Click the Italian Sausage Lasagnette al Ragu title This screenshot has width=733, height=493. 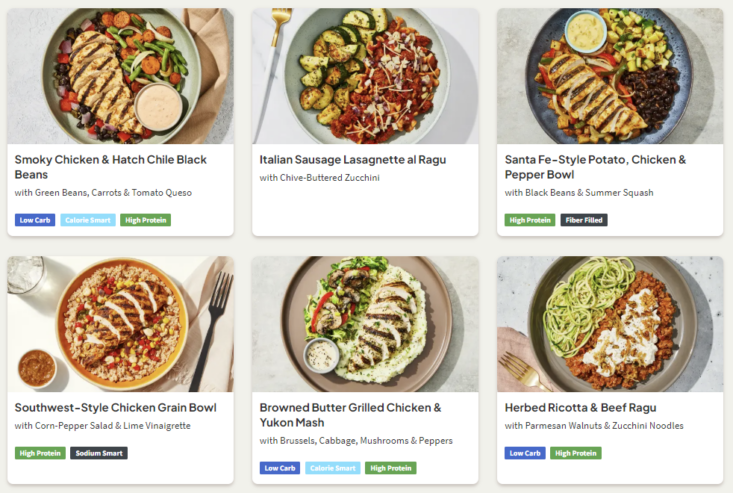(352, 159)
